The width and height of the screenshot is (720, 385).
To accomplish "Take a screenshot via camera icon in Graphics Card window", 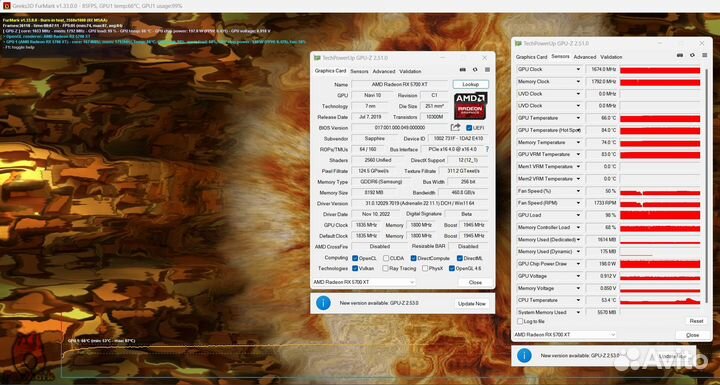I will point(463,70).
